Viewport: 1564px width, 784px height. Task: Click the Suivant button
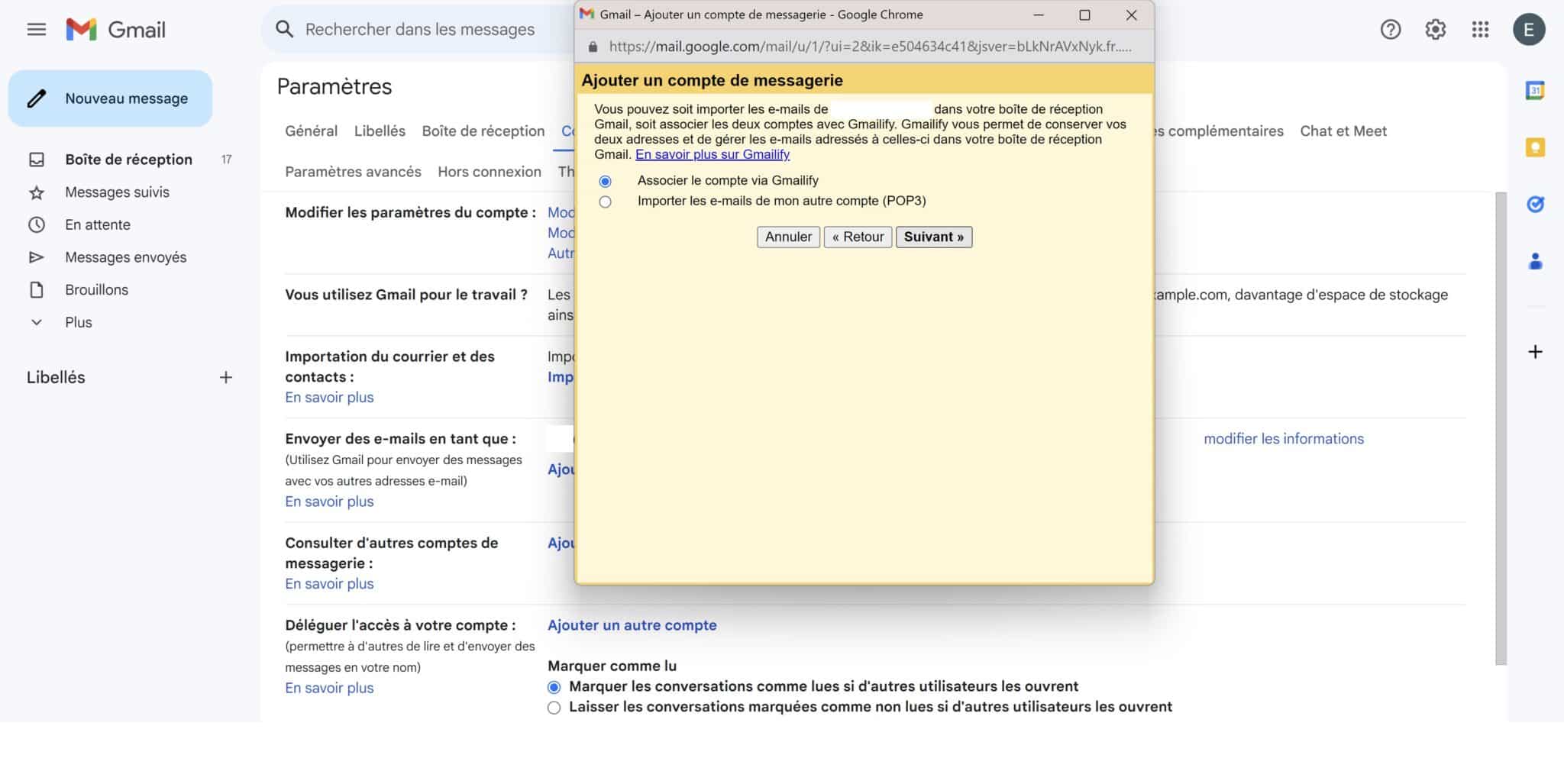(x=933, y=237)
